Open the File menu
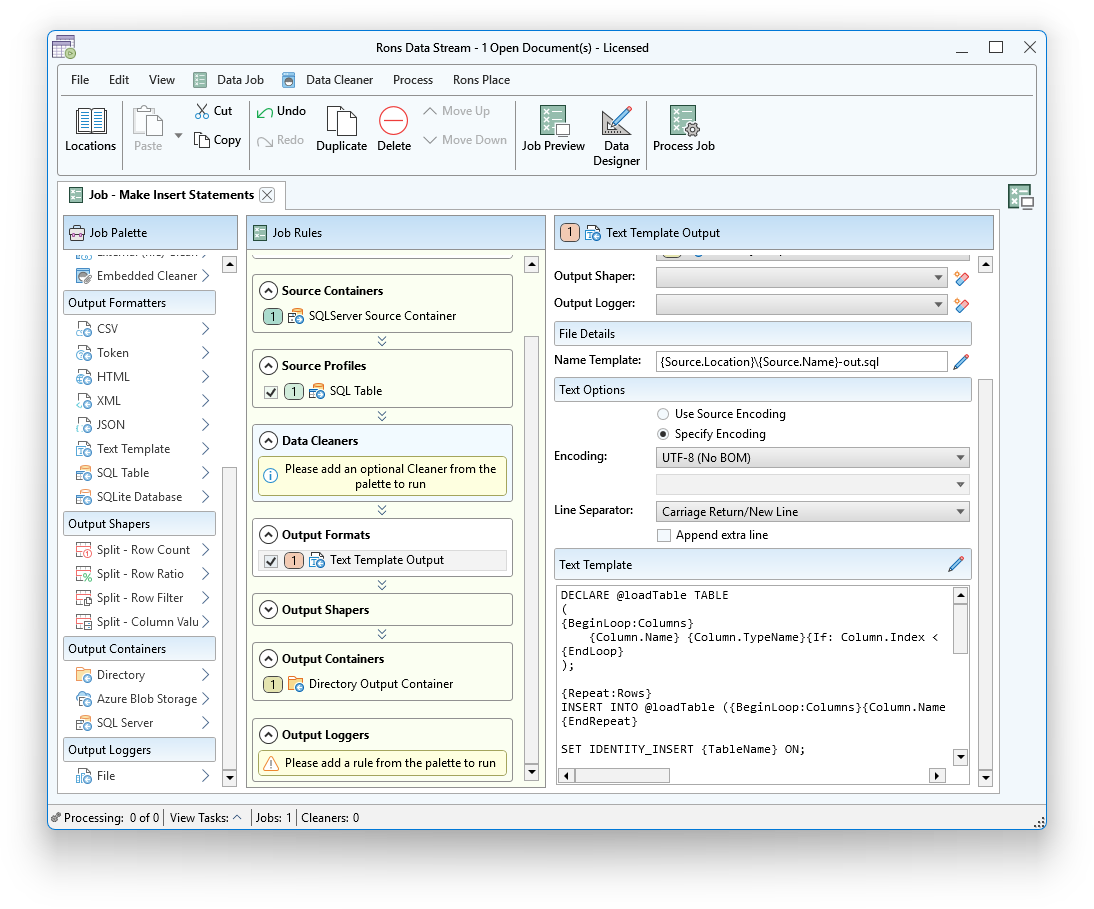1094x909 pixels. (80, 80)
